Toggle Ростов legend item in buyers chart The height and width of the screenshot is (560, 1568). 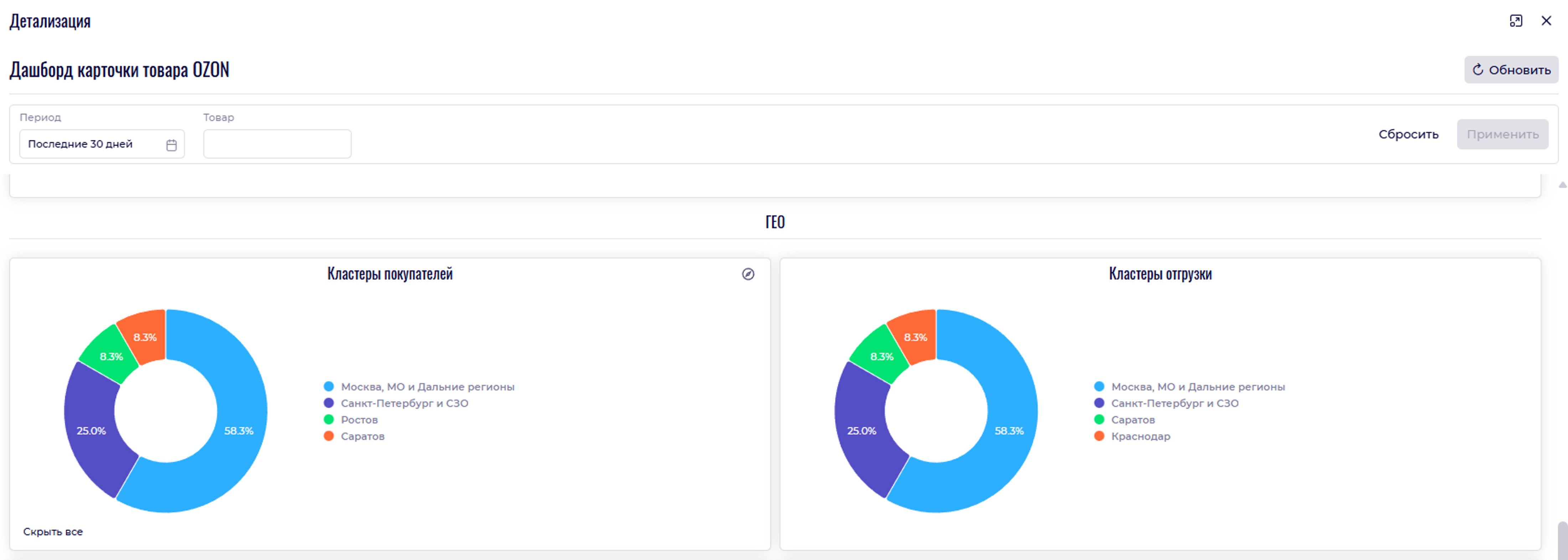(x=359, y=420)
